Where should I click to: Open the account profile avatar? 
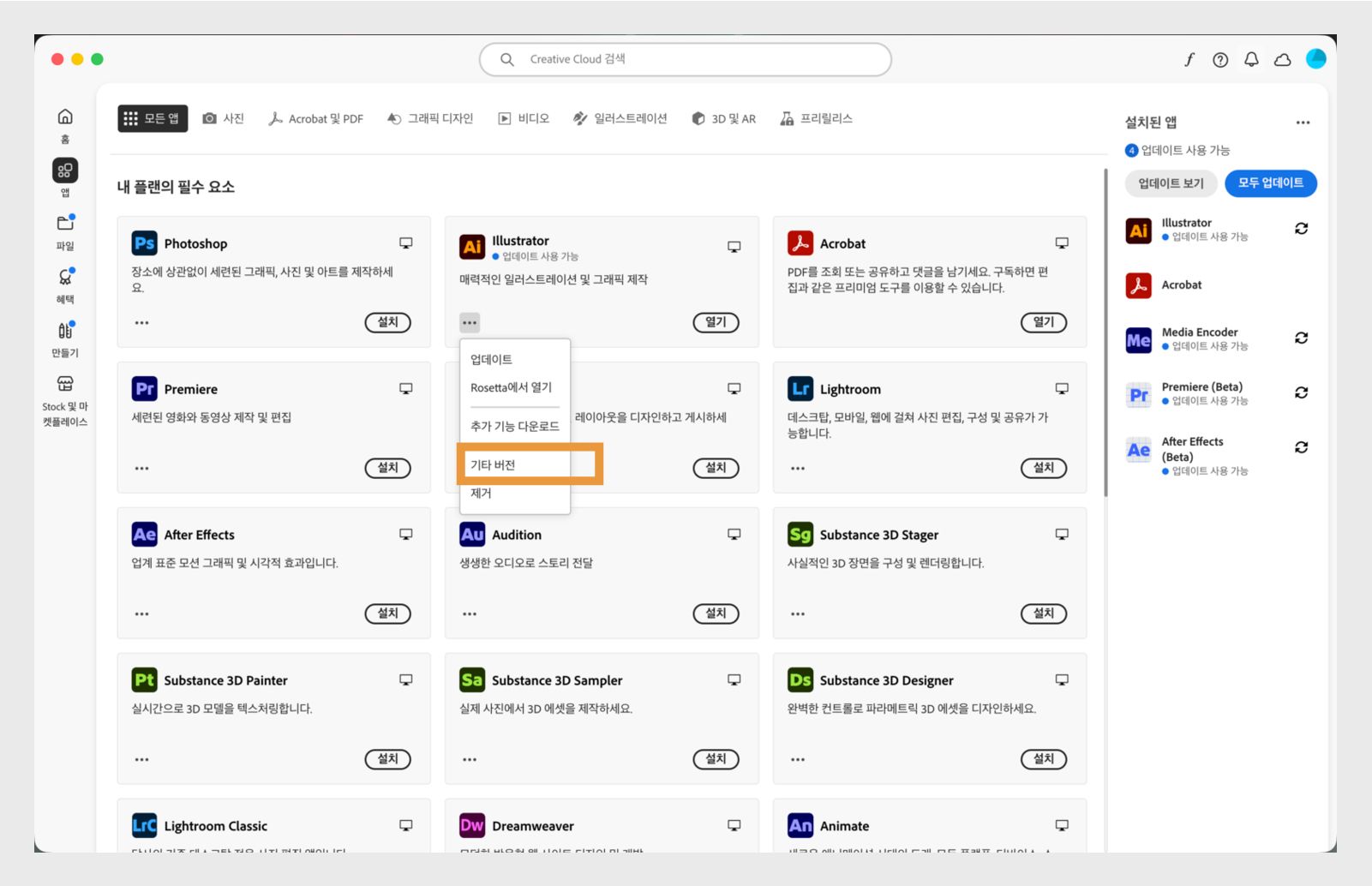(x=1315, y=58)
